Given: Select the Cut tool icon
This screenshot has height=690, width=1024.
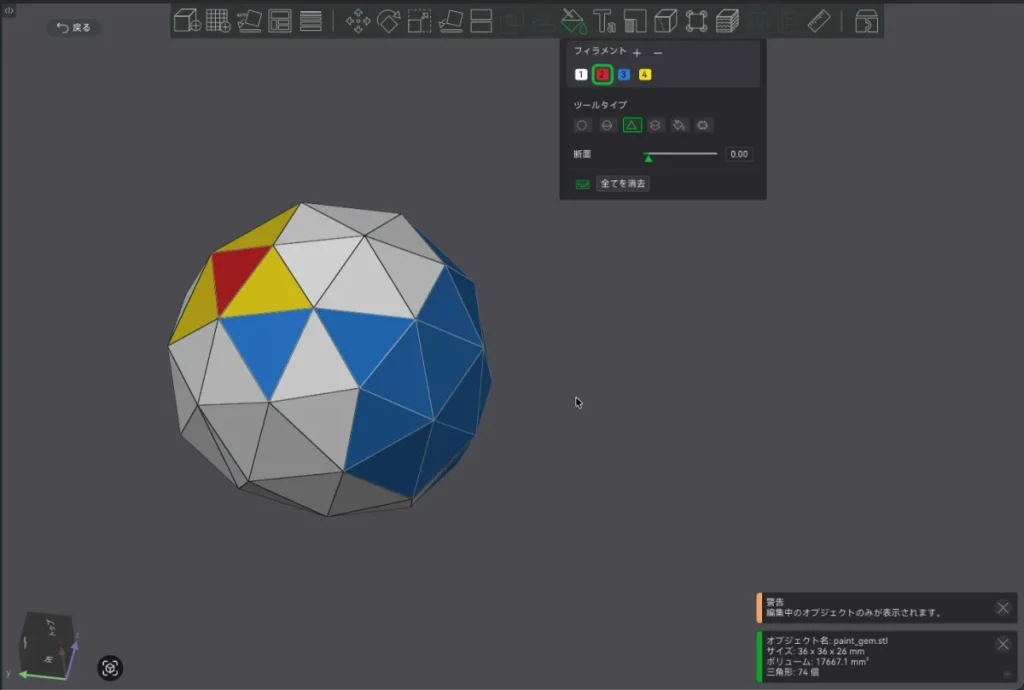Looking at the screenshot, I should tap(481, 21).
